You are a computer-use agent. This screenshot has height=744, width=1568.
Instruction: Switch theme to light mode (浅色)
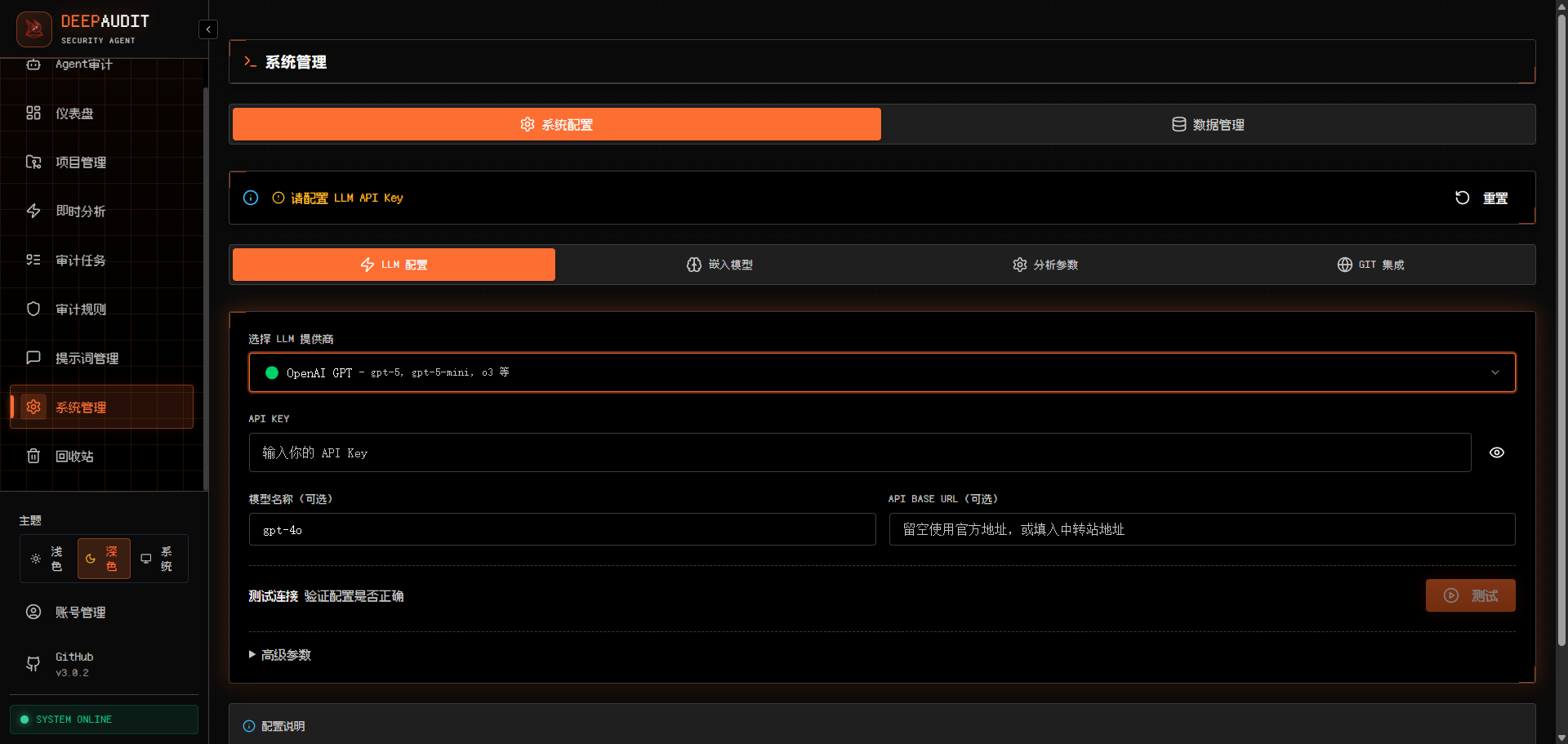47,559
